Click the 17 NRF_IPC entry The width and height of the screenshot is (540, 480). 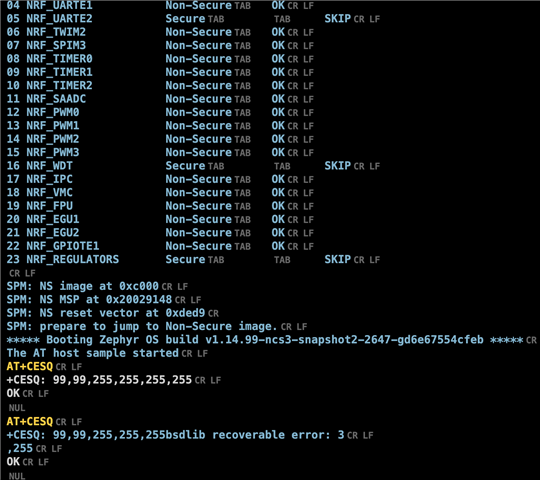40,179
